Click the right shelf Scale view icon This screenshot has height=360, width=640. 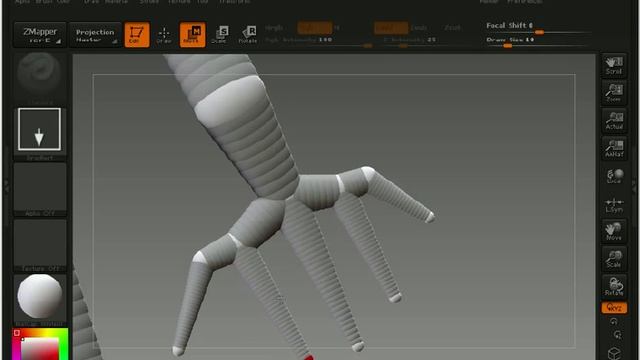coord(614,259)
